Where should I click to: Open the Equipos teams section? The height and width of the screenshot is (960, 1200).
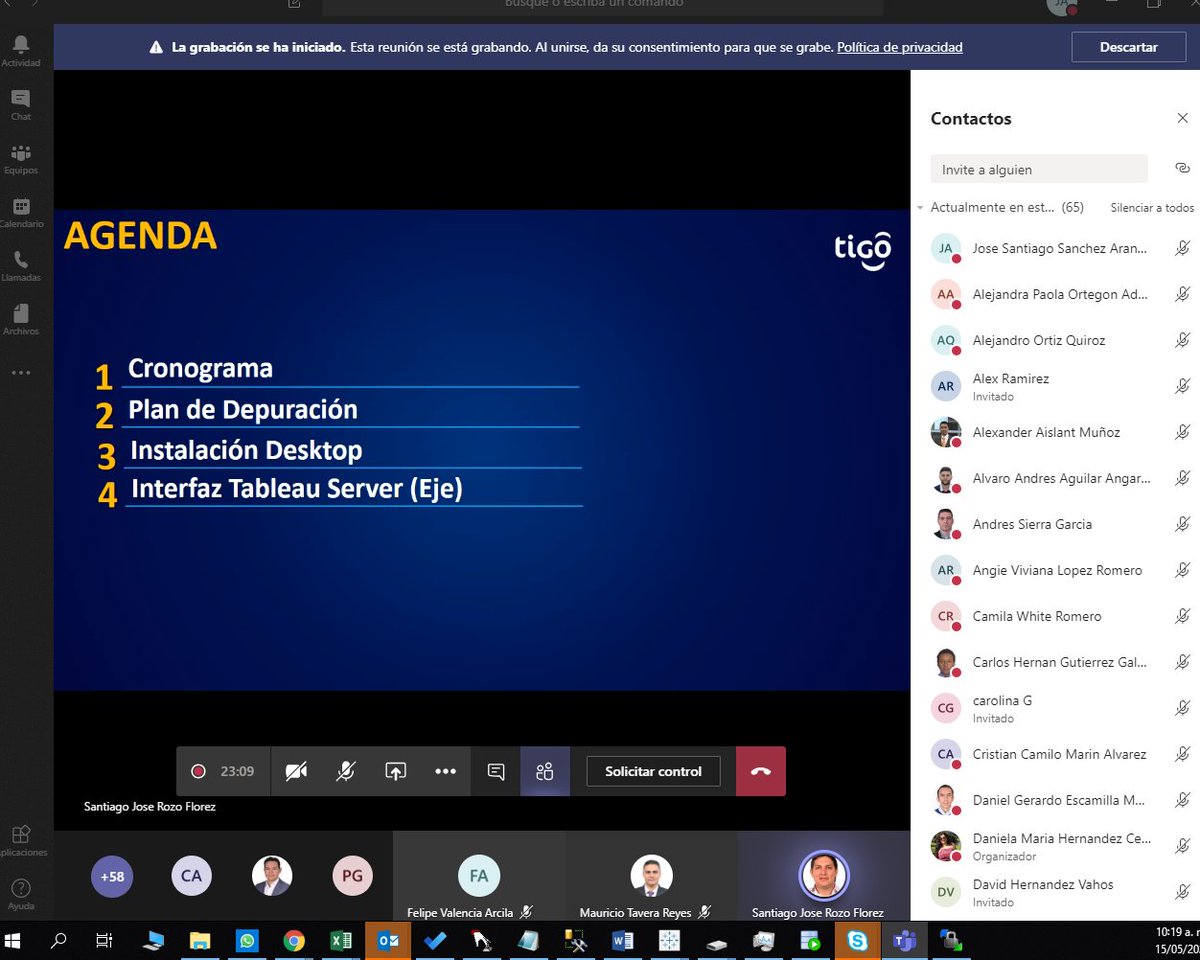21,158
